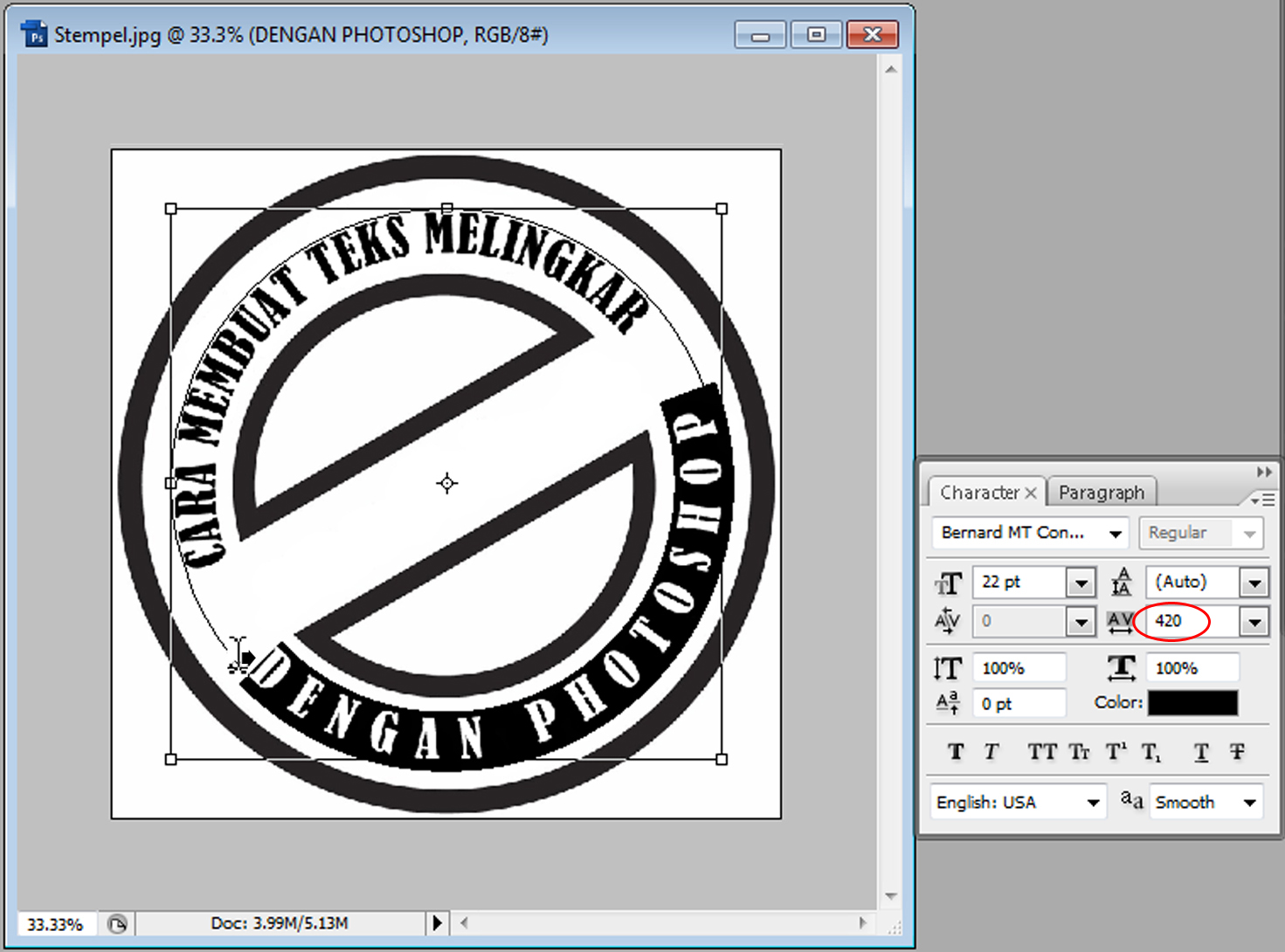Image resolution: width=1285 pixels, height=952 pixels.
Task: Click the tracking value 420 field
Action: (1192, 622)
